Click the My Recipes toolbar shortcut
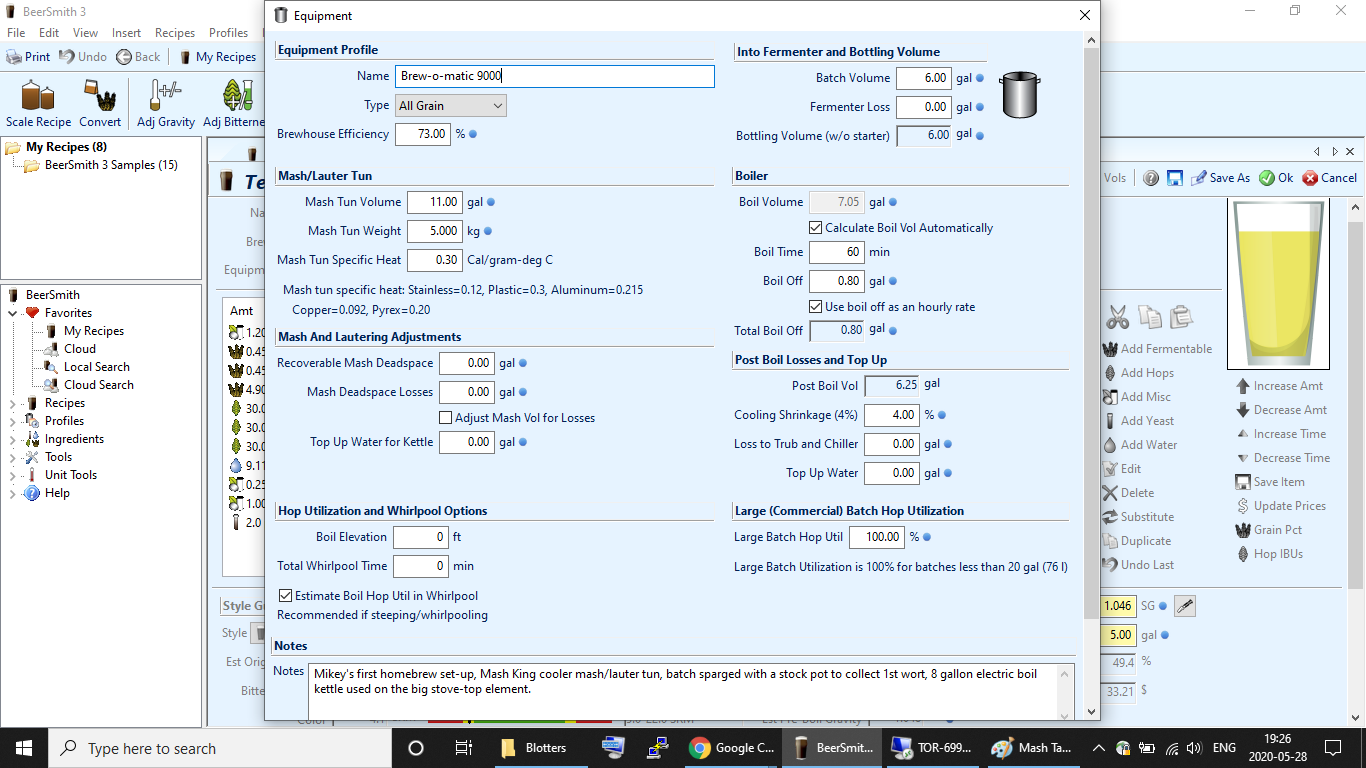The width and height of the screenshot is (1366, 768). tap(217, 57)
